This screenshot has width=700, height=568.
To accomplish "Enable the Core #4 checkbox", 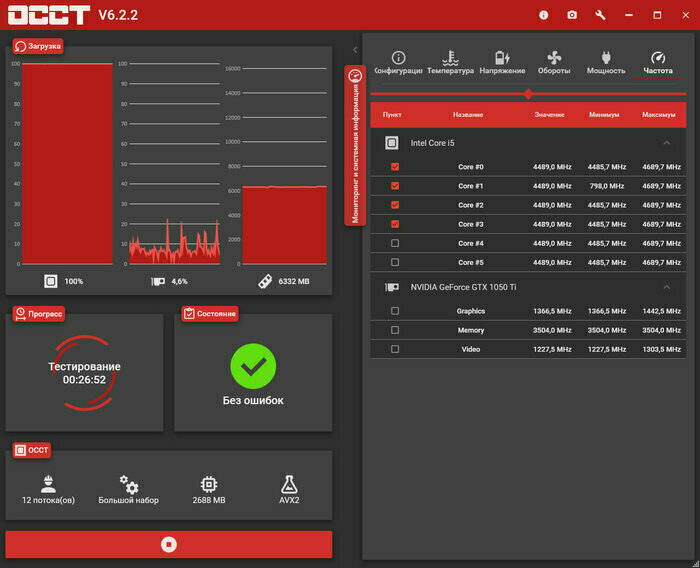I will (x=395, y=243).
